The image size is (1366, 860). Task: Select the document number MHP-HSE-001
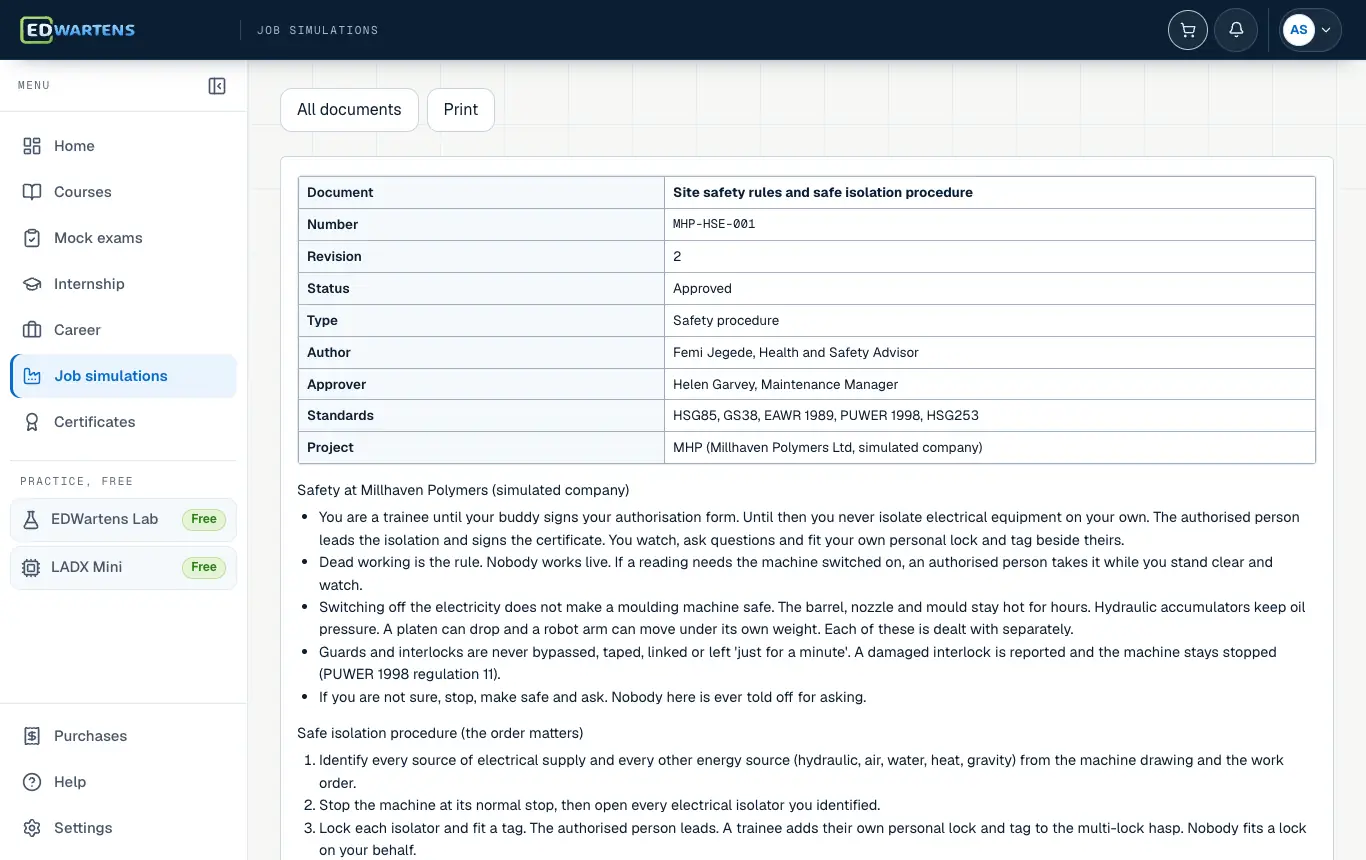click(x=714, y=225)
